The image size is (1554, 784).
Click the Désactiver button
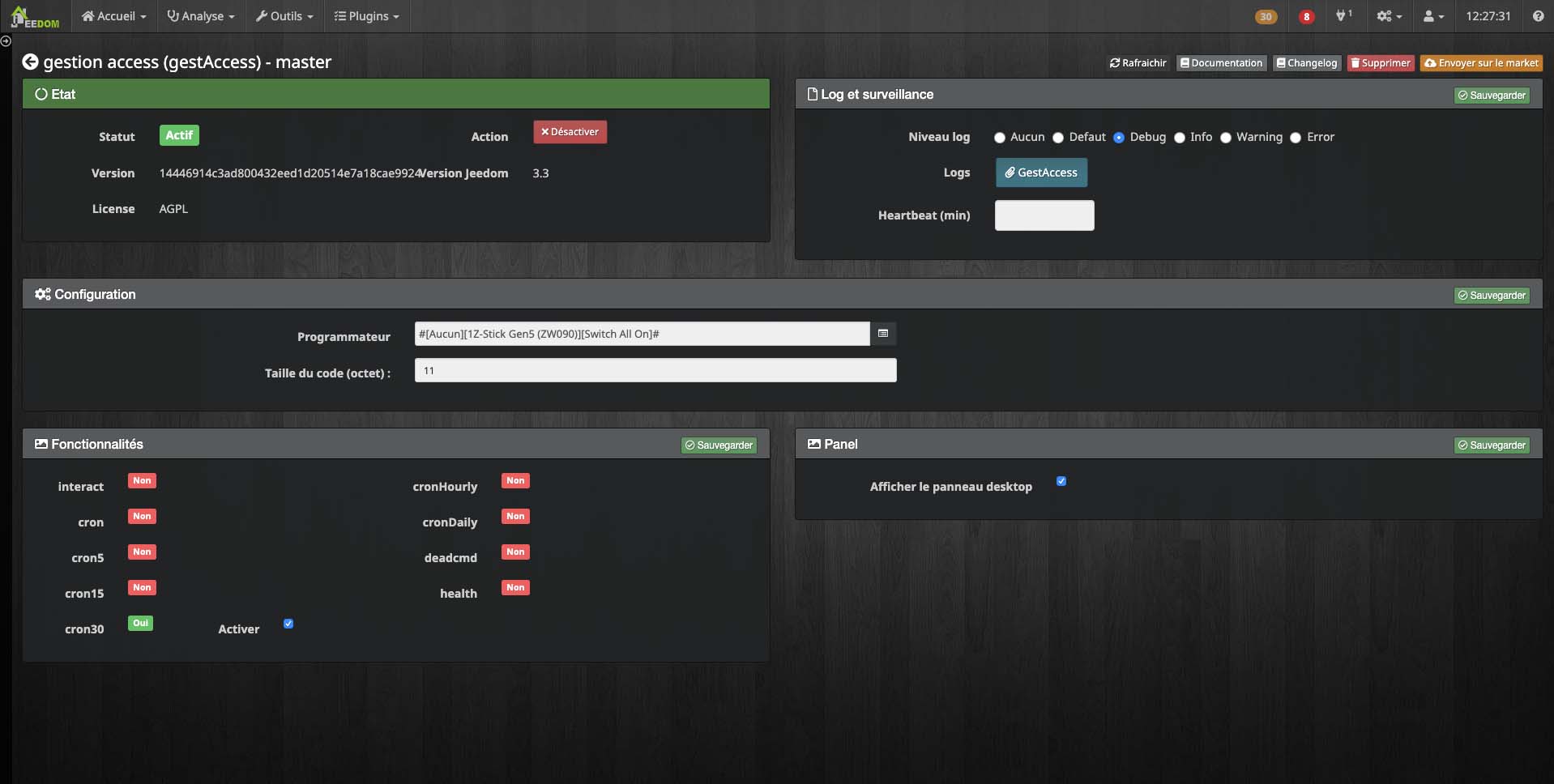(x=570, y=132)
